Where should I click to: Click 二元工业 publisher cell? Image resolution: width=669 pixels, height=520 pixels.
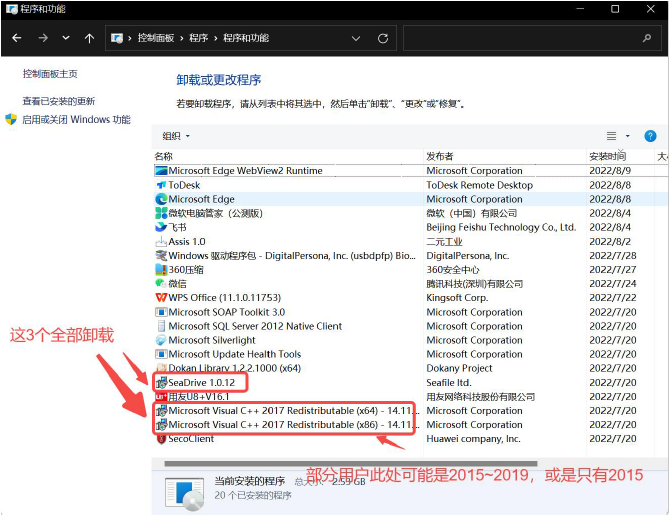click(444, 242)
